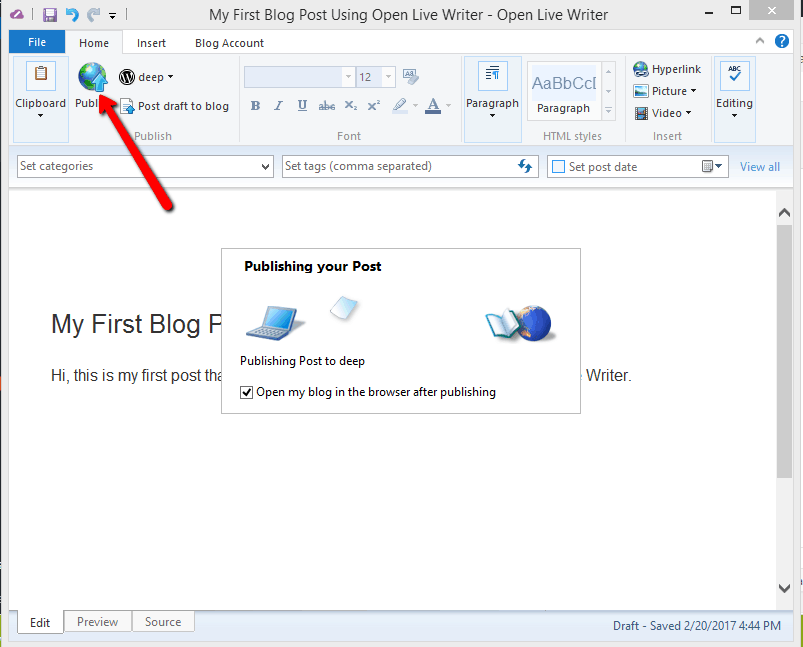Click the Help question mark icon

[781, 41]
